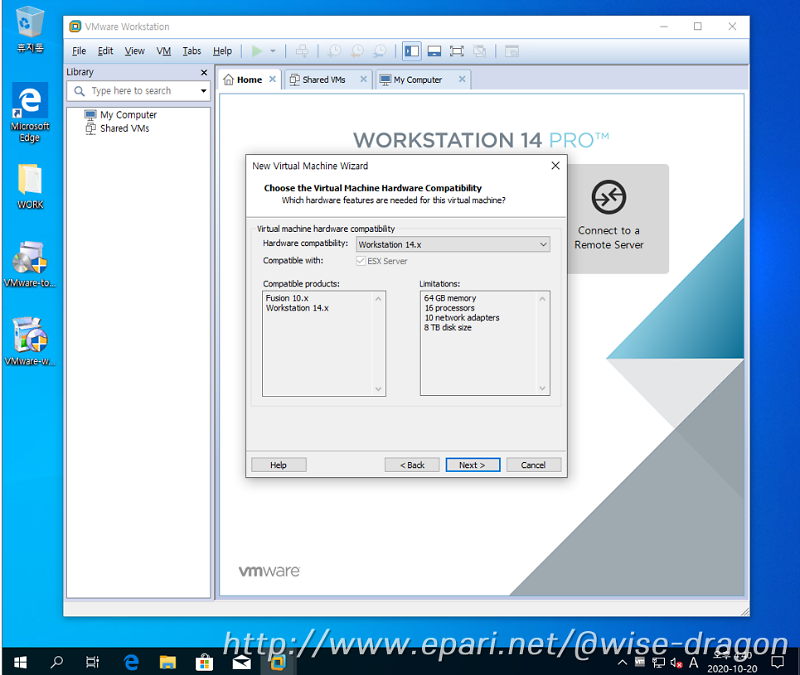
Task: Click the console view toolbar icon
Action: (x=512, y=51)
